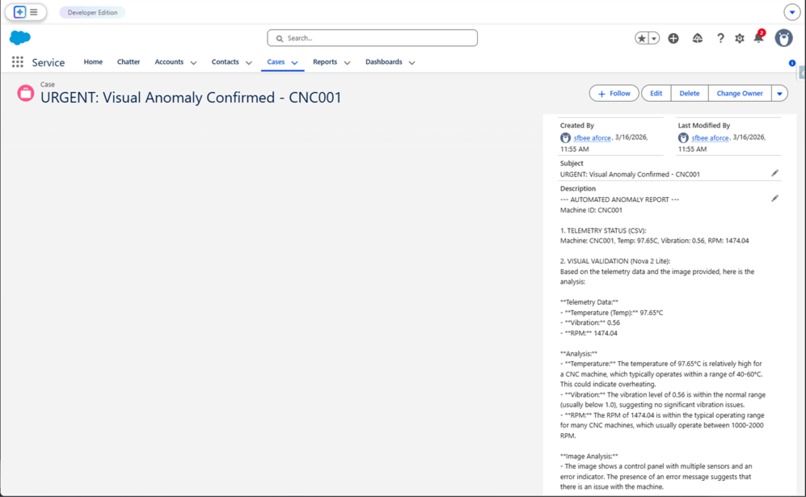Screen dimensions: 806x497
Task: Open the Dashboards tab
Action: click(384, 62)
